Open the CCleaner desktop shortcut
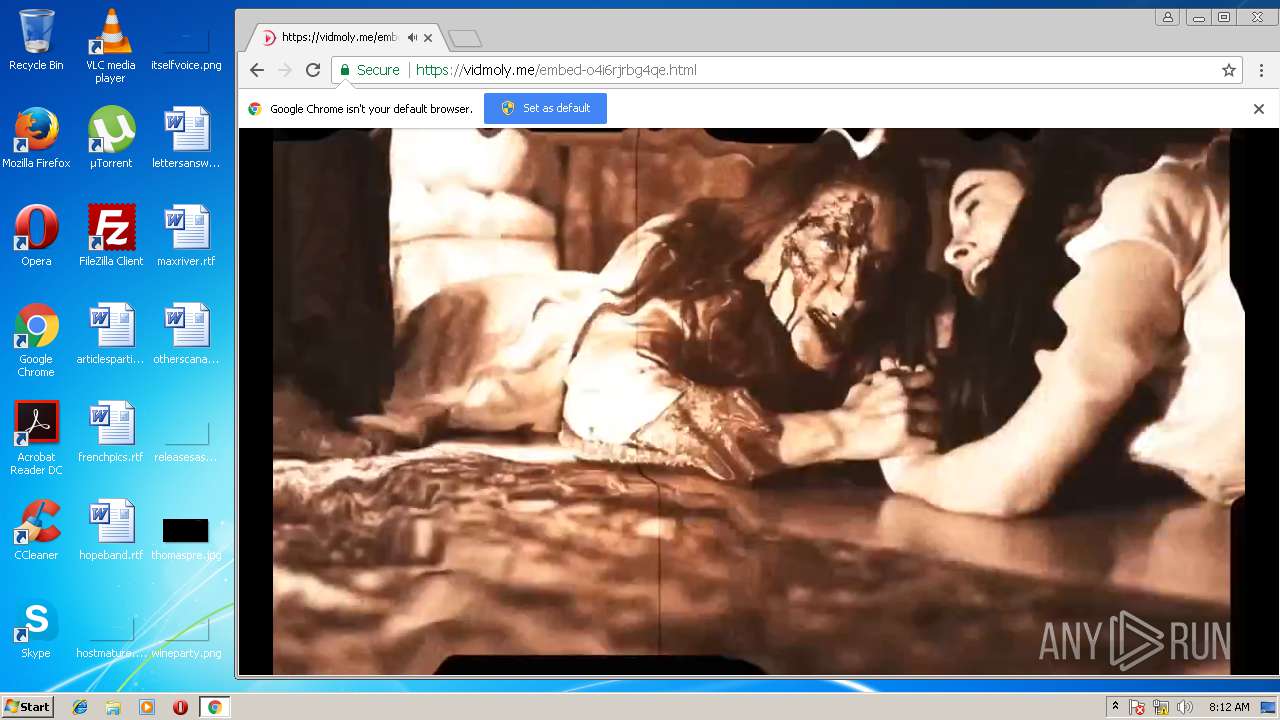1280x720 pixels. (x=36, y=530)
